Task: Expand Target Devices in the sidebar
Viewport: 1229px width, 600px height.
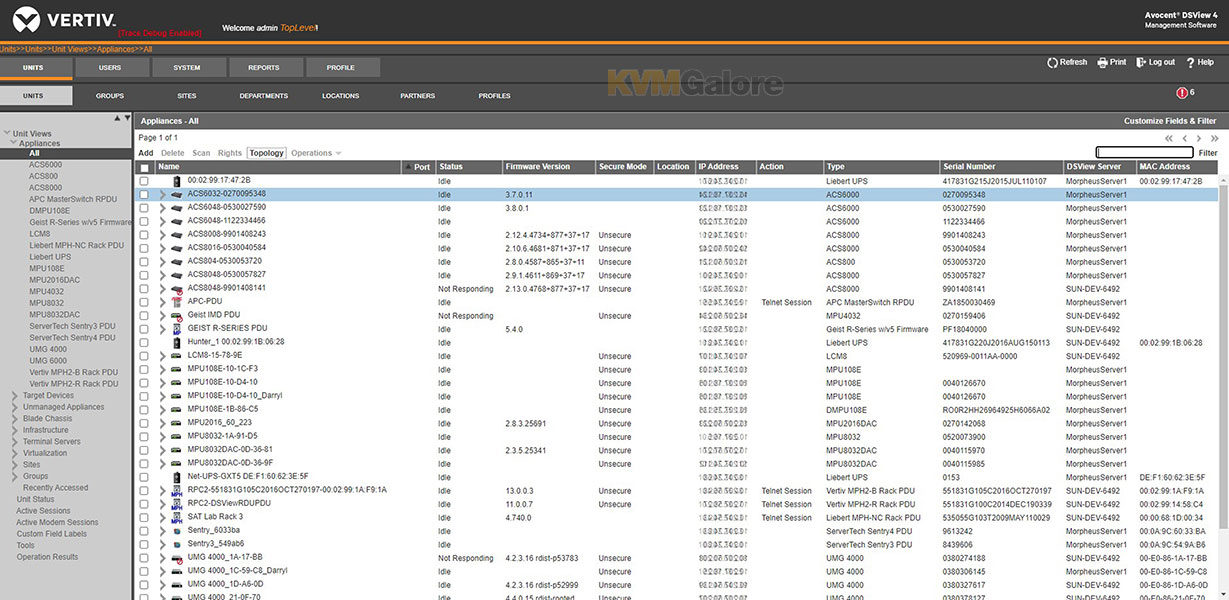Action: tap(15, 396)
